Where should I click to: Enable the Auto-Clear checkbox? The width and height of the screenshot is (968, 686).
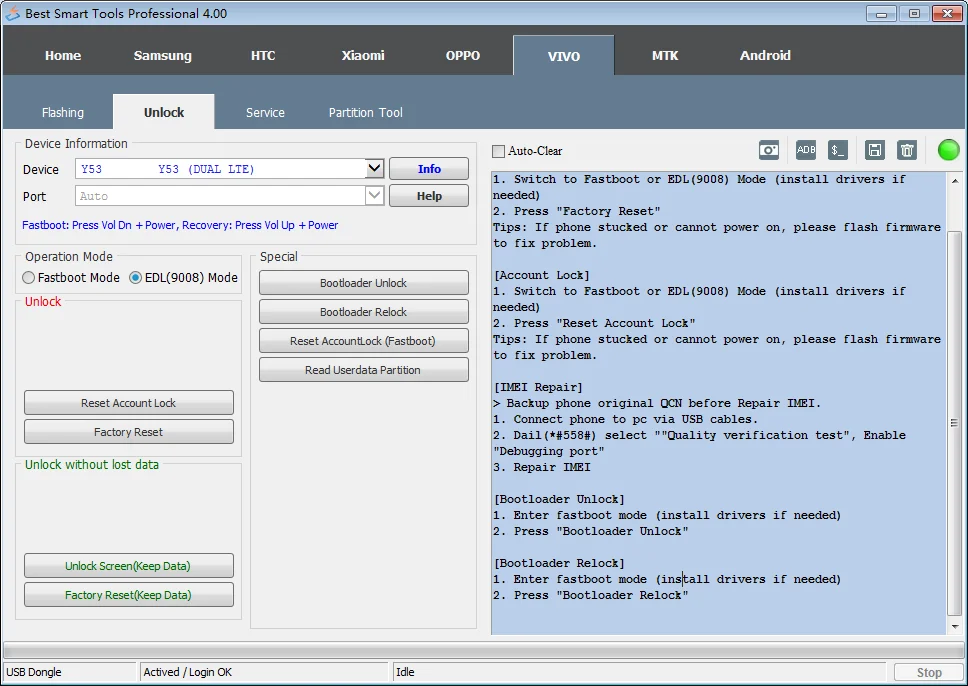tap(498, 151)
